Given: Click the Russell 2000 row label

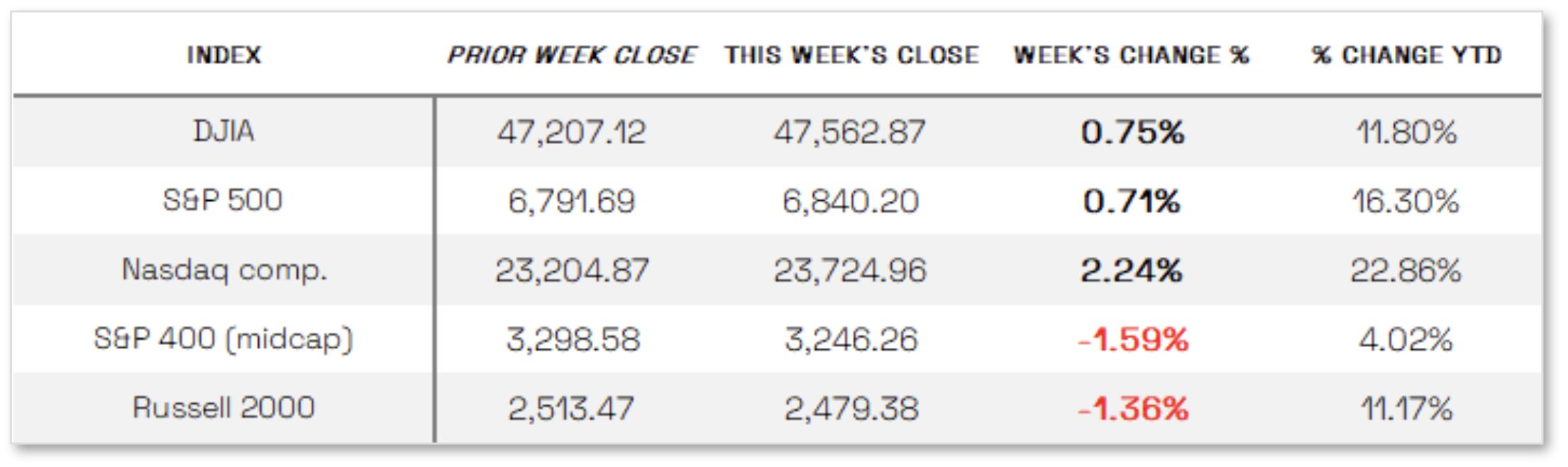Looking at the screenshot, I should (223, 407).
